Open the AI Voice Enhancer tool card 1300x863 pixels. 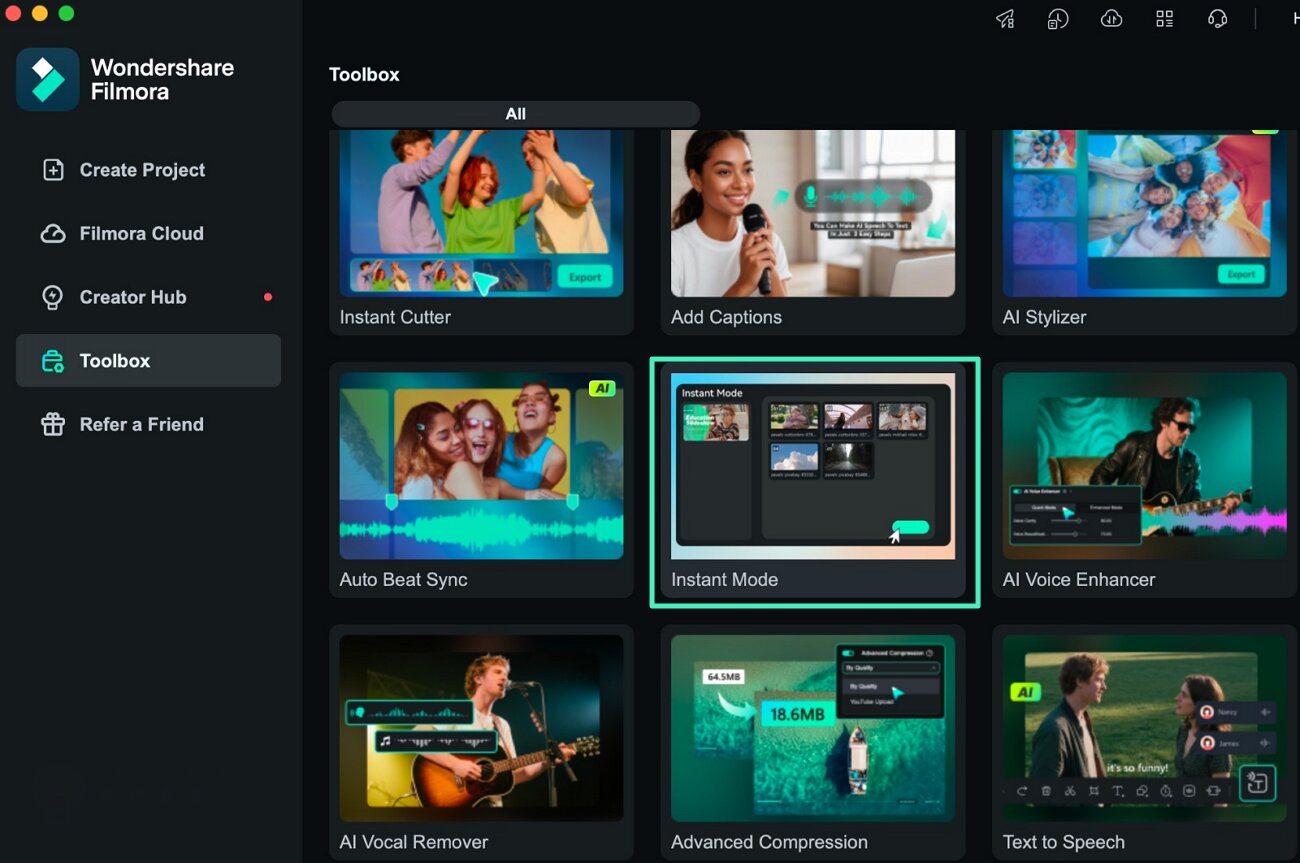(x=1145, y=480)
